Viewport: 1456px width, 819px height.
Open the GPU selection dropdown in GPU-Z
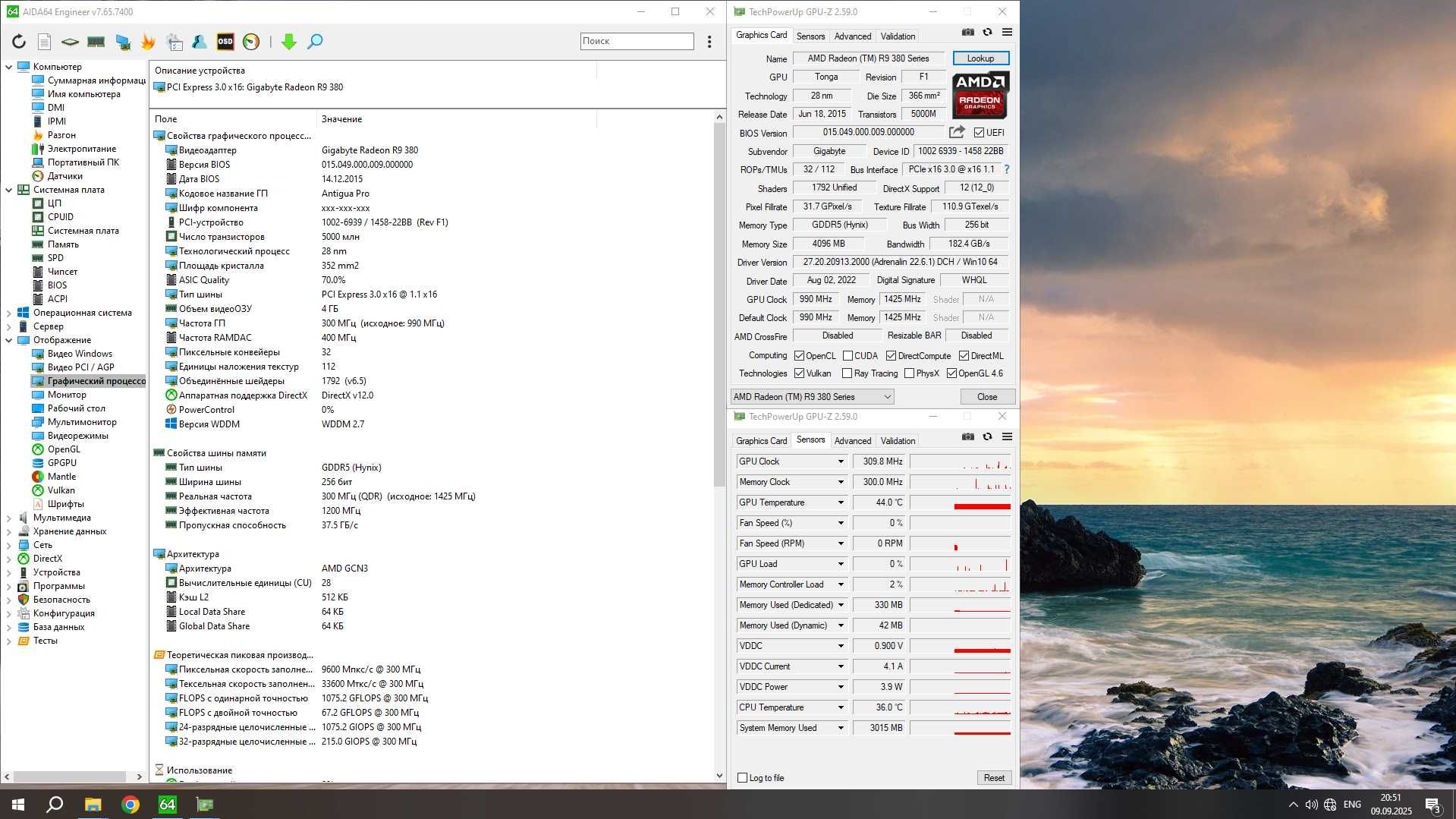point(812,397)
